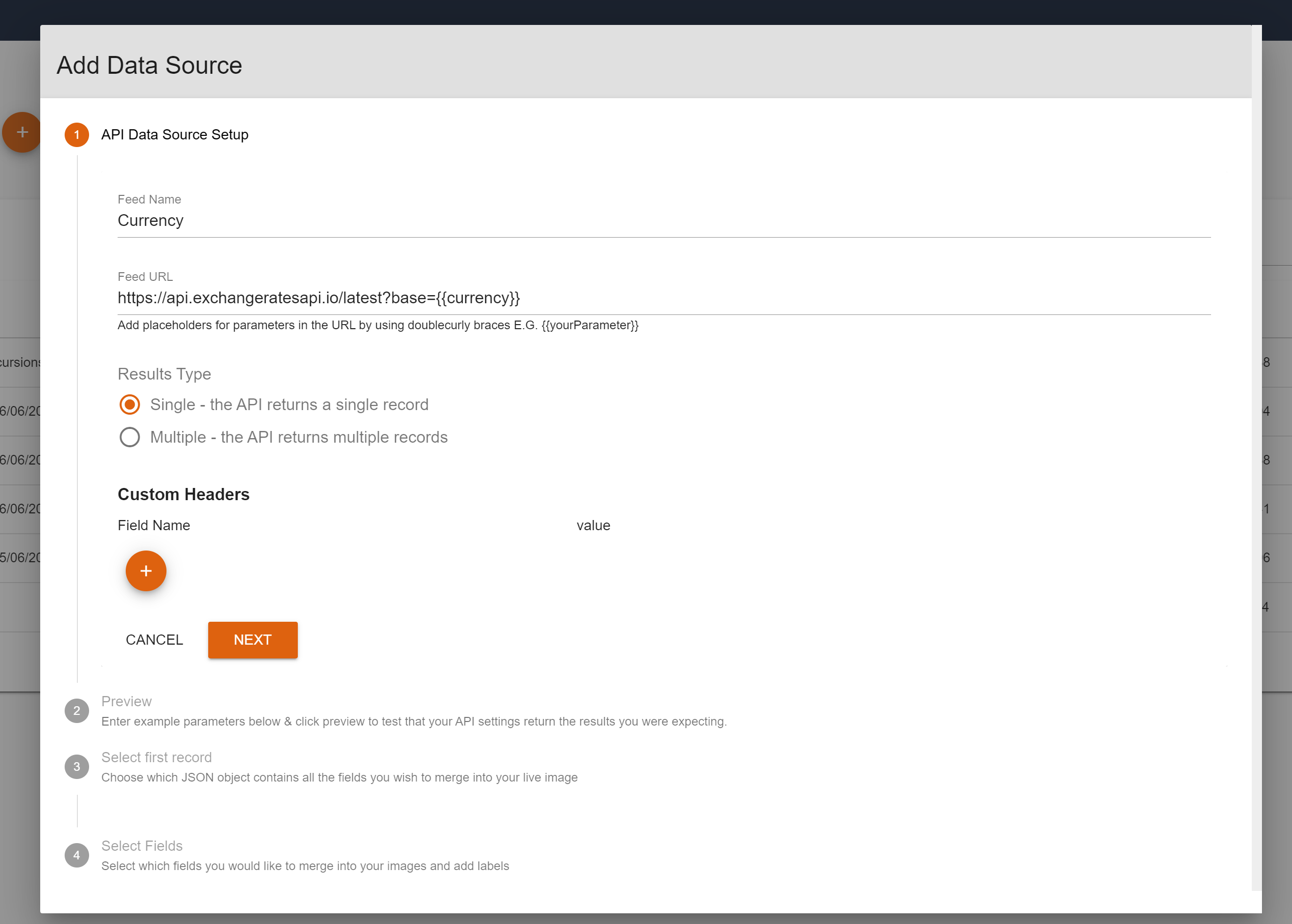
Task: Click the dialog's vertical scrollbar
Action: [1256, 455]
